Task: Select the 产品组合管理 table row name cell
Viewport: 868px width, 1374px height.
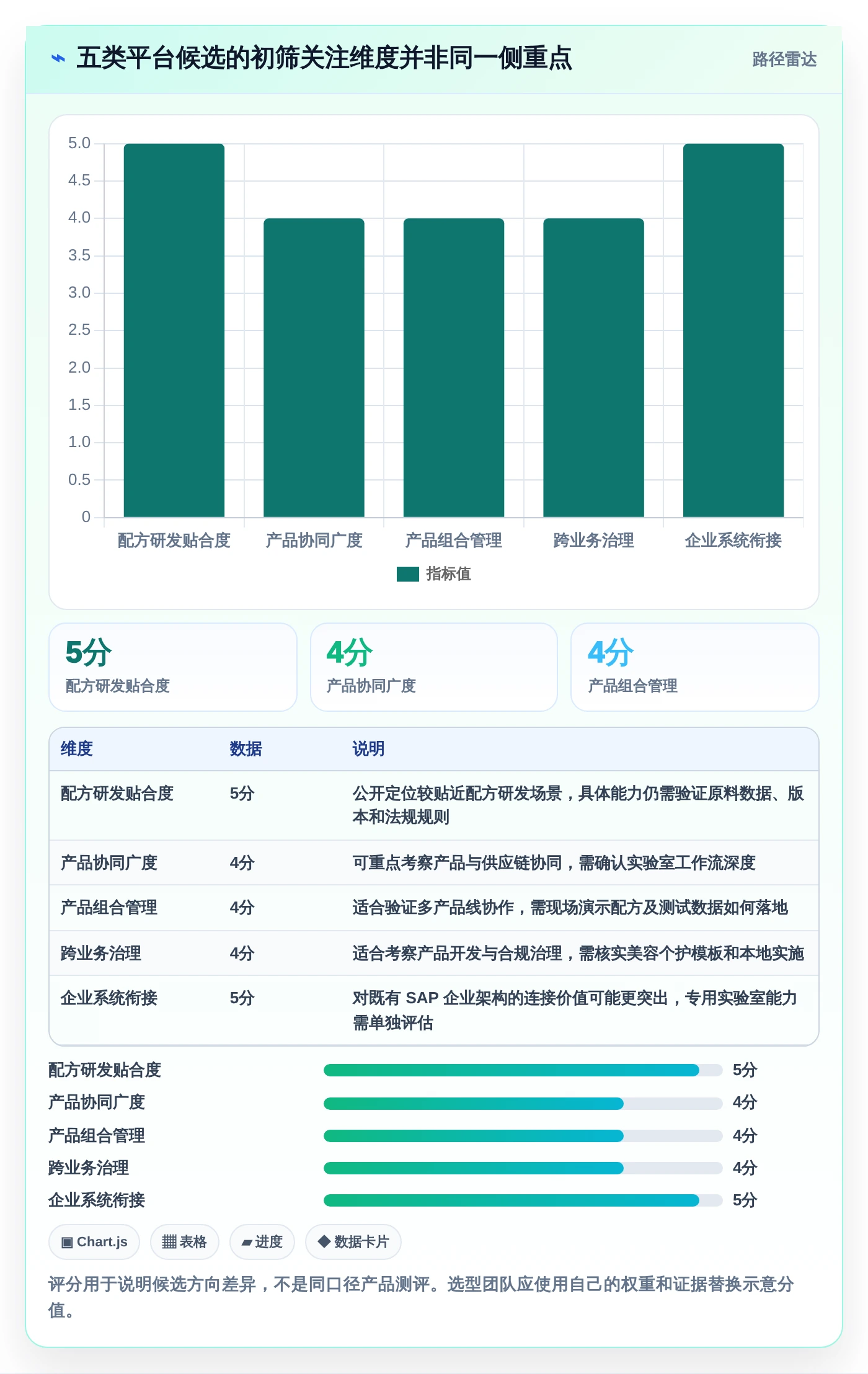Action: coord(109,908)
